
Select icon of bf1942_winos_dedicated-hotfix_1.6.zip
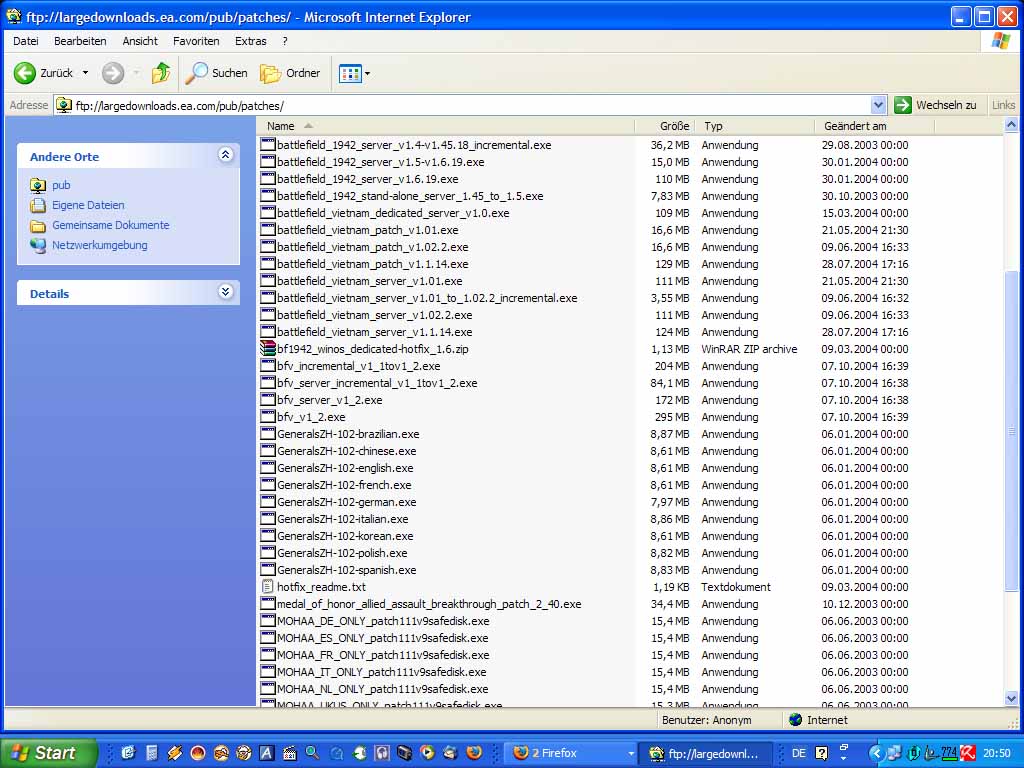[x=268, y=349]
